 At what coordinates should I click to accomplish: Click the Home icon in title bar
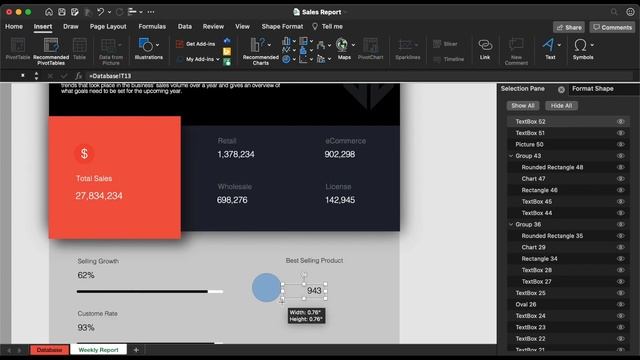click(49, 12)
